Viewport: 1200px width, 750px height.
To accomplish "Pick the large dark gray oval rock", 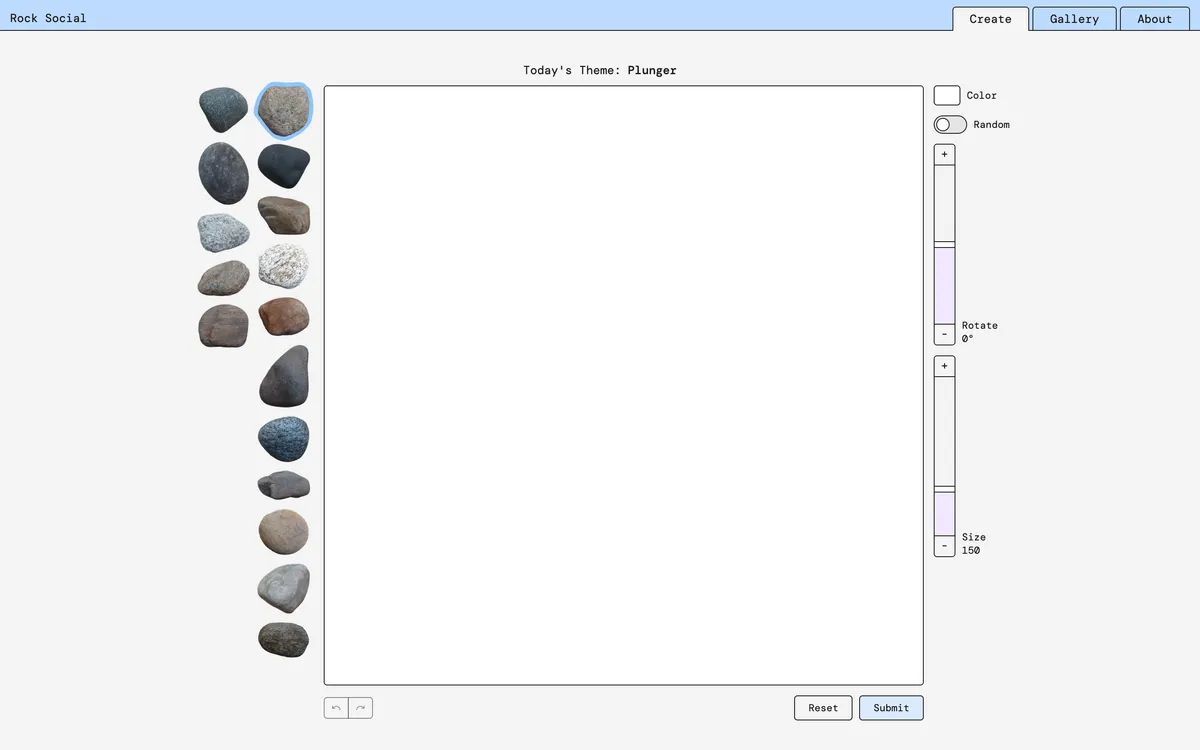I will (x=223, y=173).
